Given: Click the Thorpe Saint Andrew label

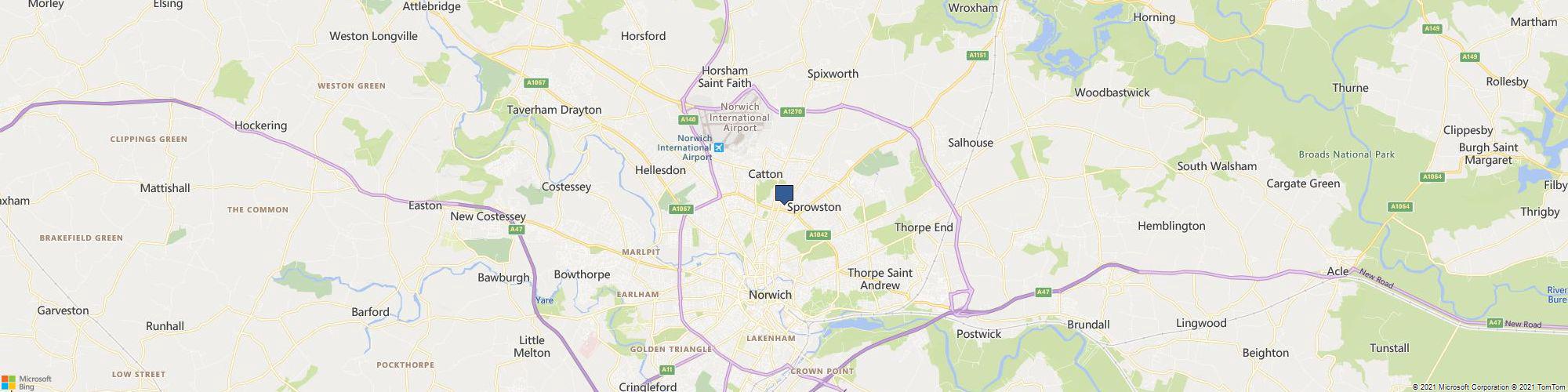Looking at the screenshot, I should (880, 279).
